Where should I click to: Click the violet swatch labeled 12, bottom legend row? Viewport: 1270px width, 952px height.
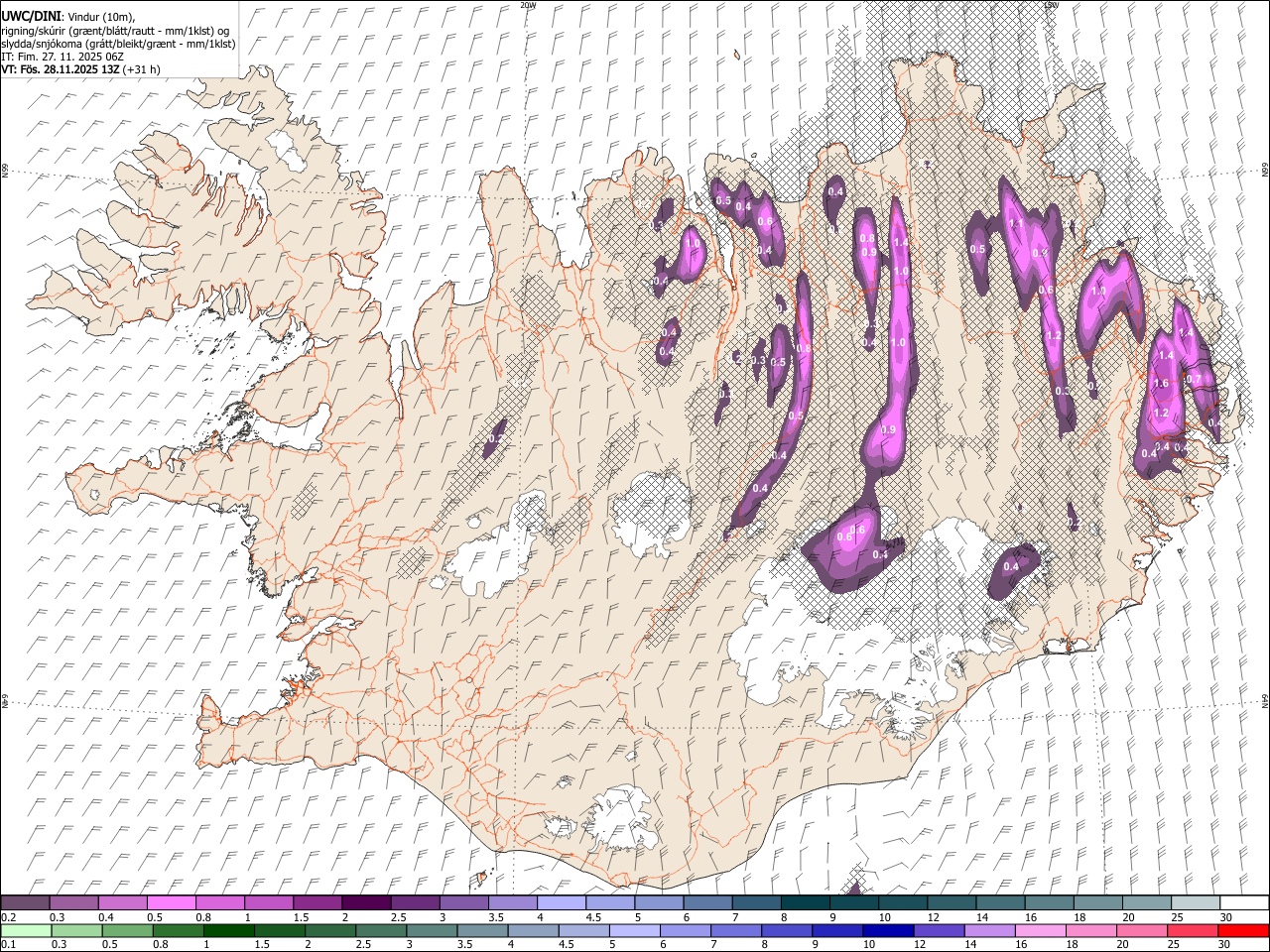939,930
